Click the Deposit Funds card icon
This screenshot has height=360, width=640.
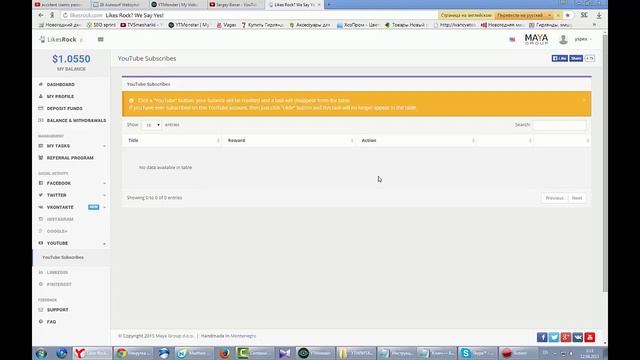40,108
